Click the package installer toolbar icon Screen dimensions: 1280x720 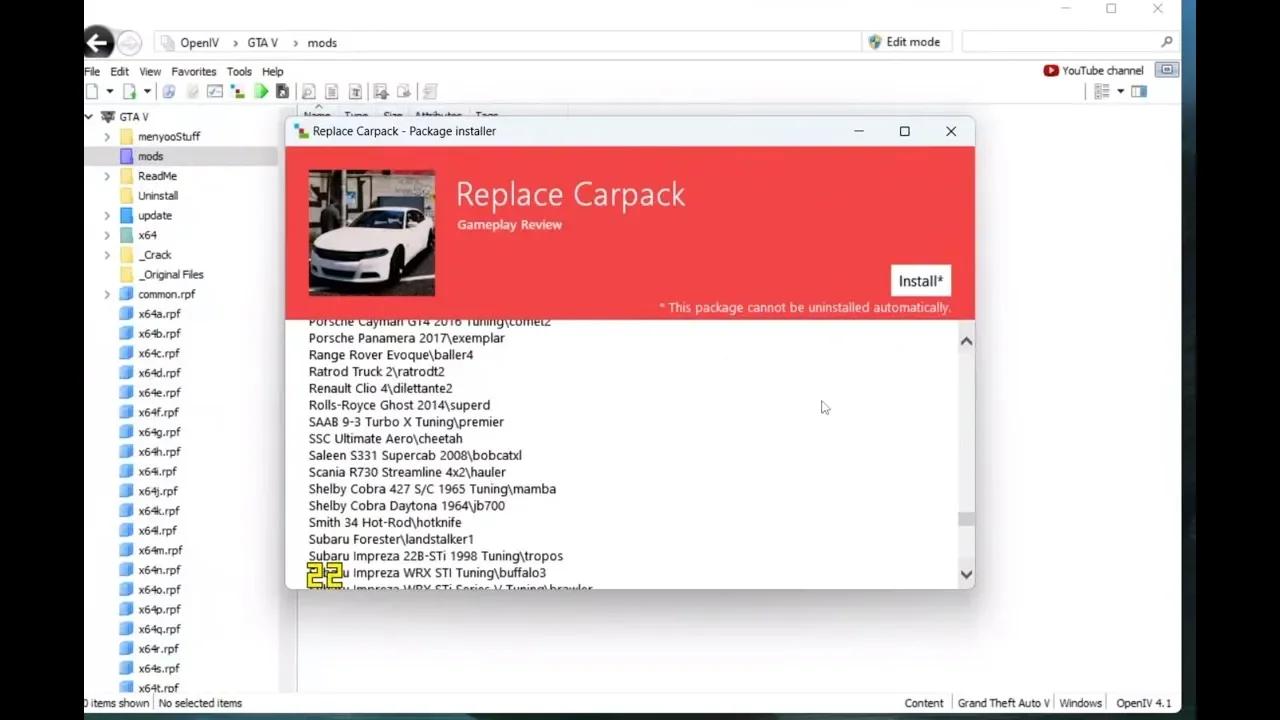tap(237, 91)
